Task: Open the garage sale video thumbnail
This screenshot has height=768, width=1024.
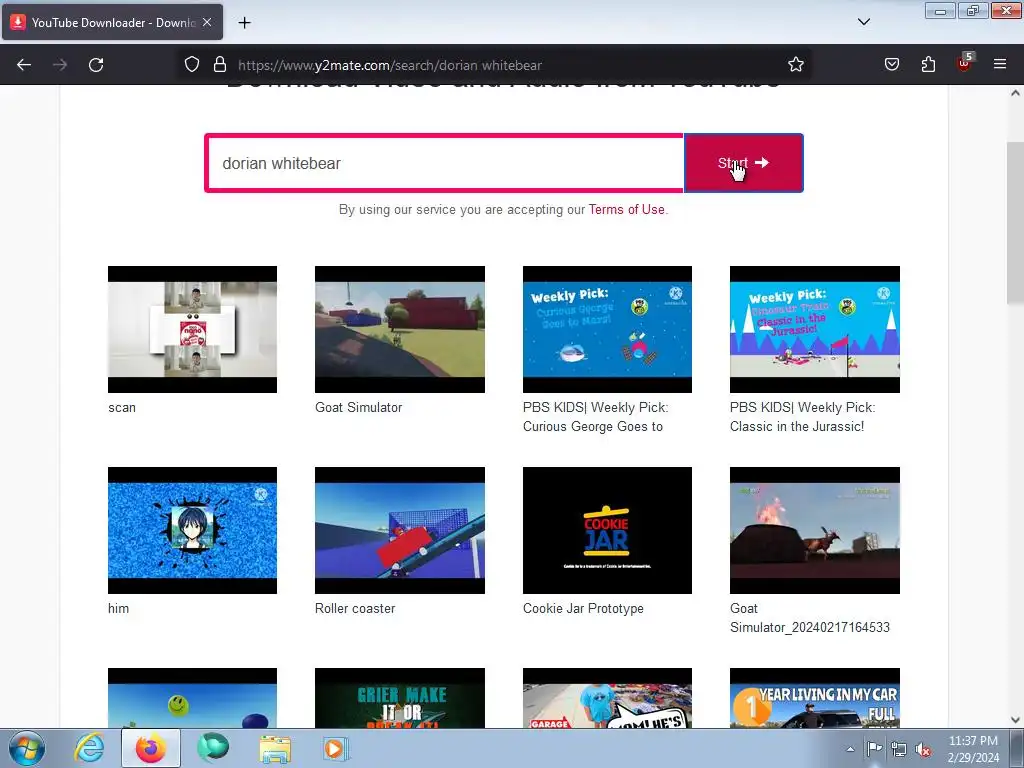Action: pos(607,698)
